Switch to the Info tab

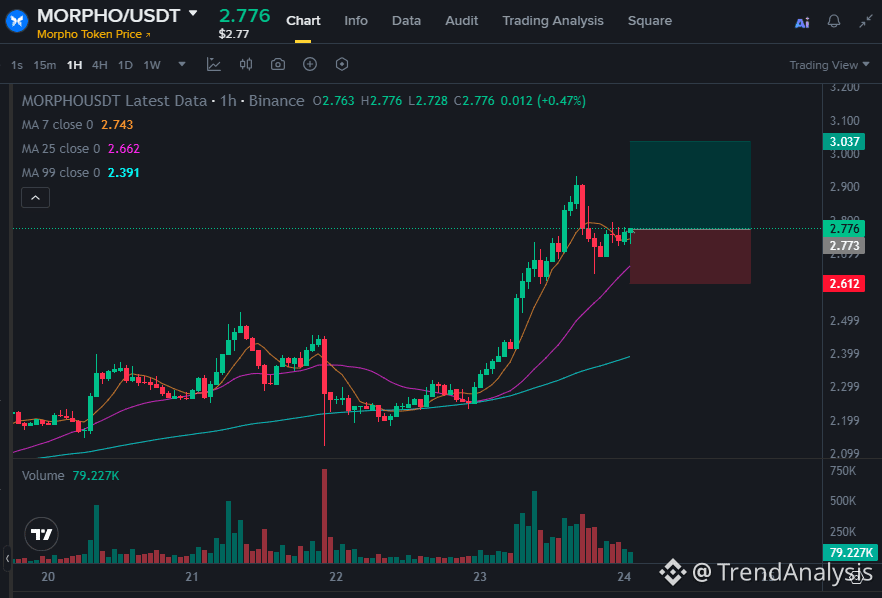coord(356,21)
